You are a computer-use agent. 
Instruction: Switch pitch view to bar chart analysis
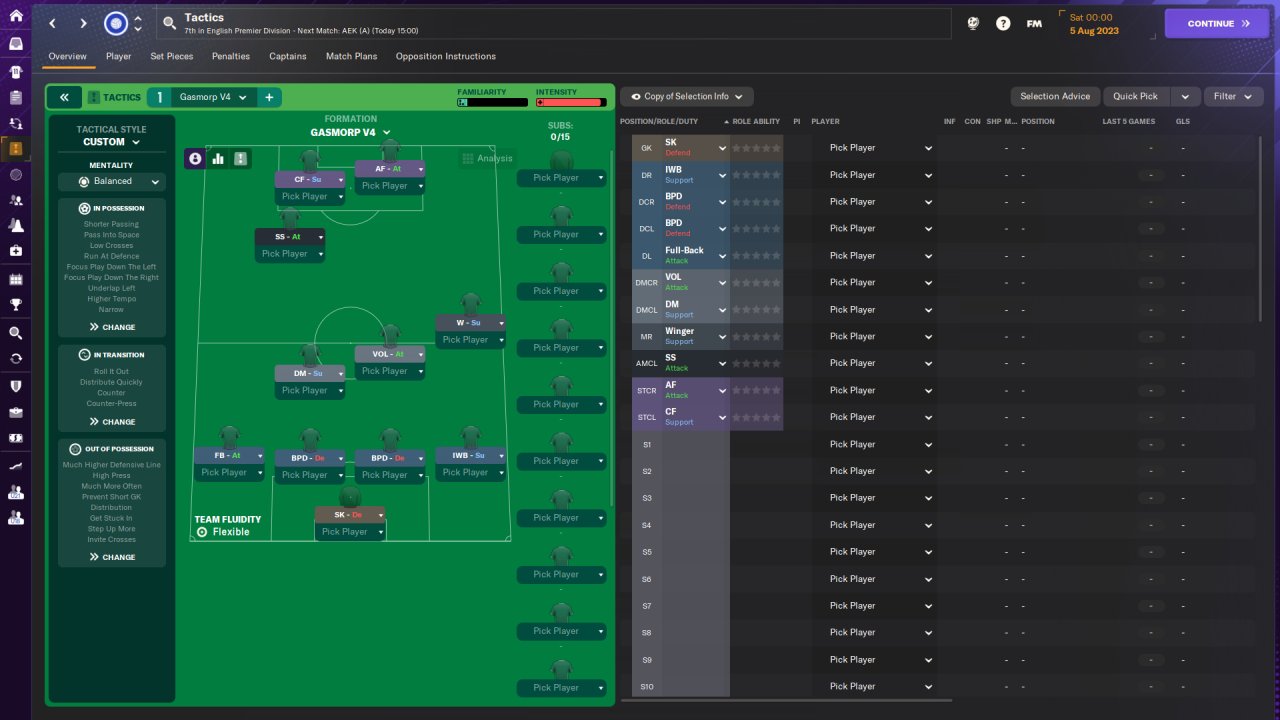[x=218, y=158]
